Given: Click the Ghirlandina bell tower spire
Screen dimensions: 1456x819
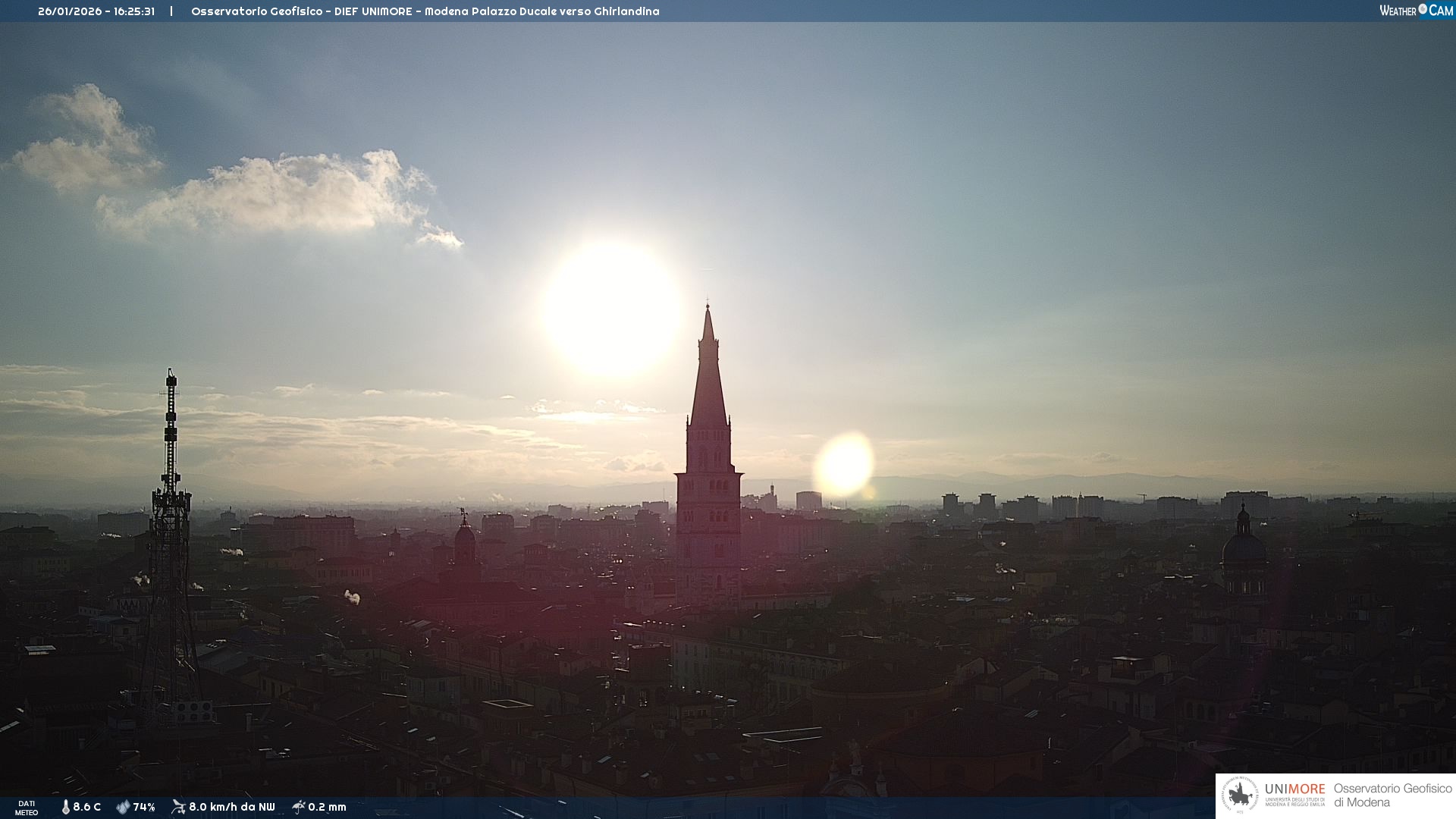Looking at the screenshot, I should pos(708,379).
